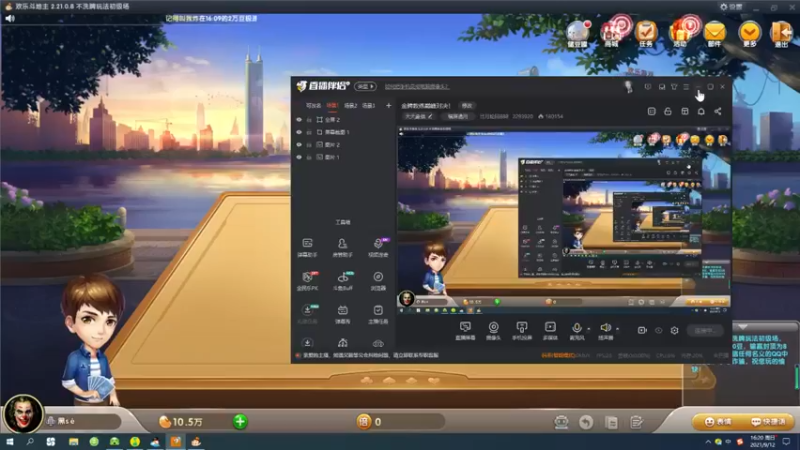Click the share icon in streaming app

[x=718, y=111]
